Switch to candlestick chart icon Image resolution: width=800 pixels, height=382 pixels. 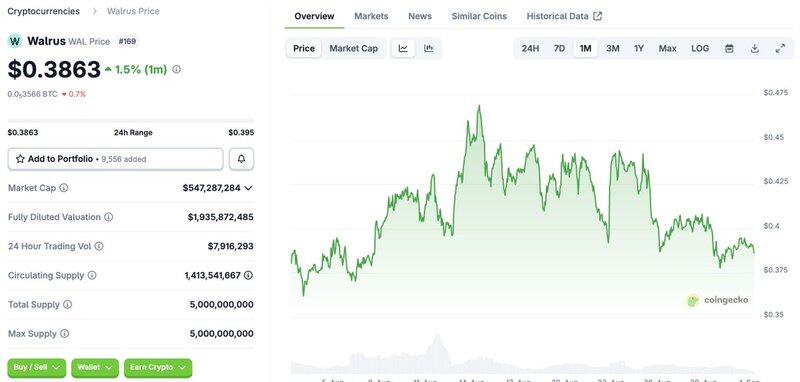pyautogui.click(x=429, y=48)
